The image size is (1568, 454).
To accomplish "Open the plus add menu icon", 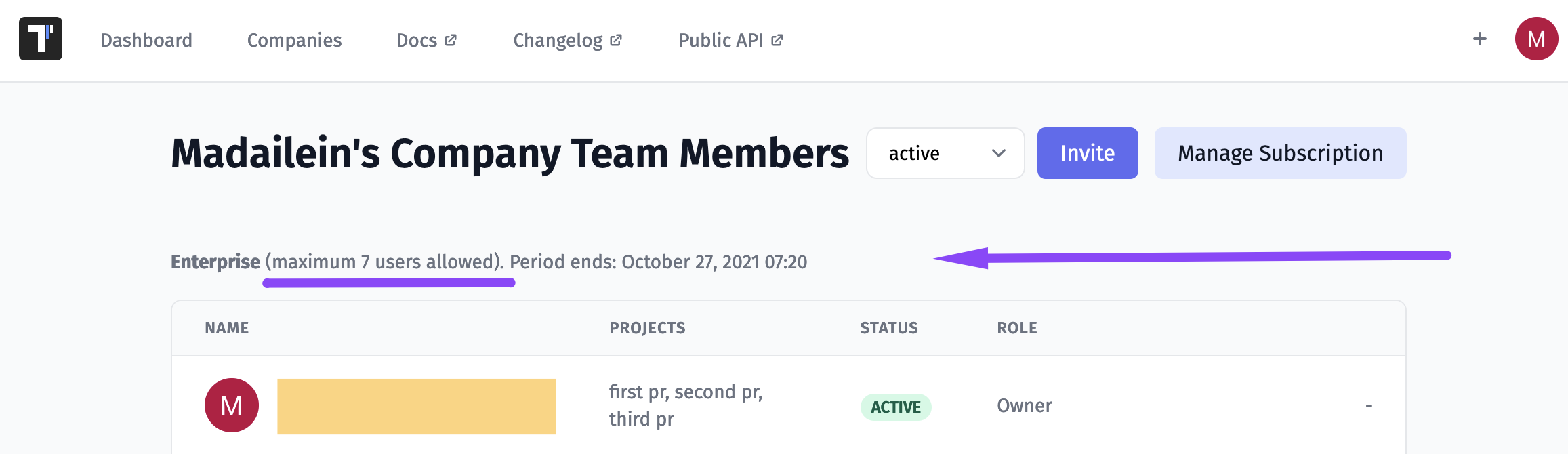I will [1480, 39].
